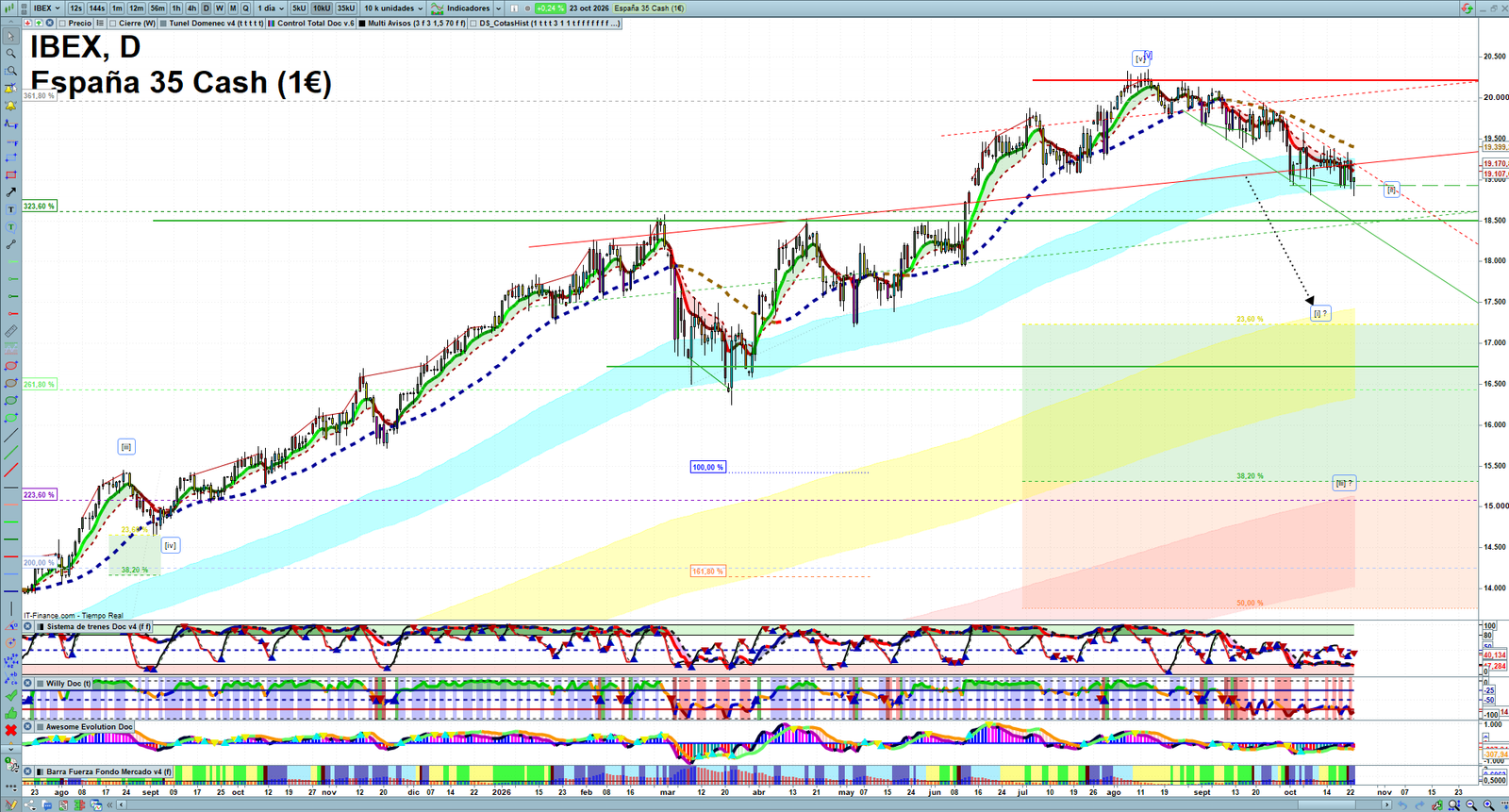Click Control Total Doc v.6 color swatch
The width and height of the screenshot is (1509, 812).
[x=272, y=24]
